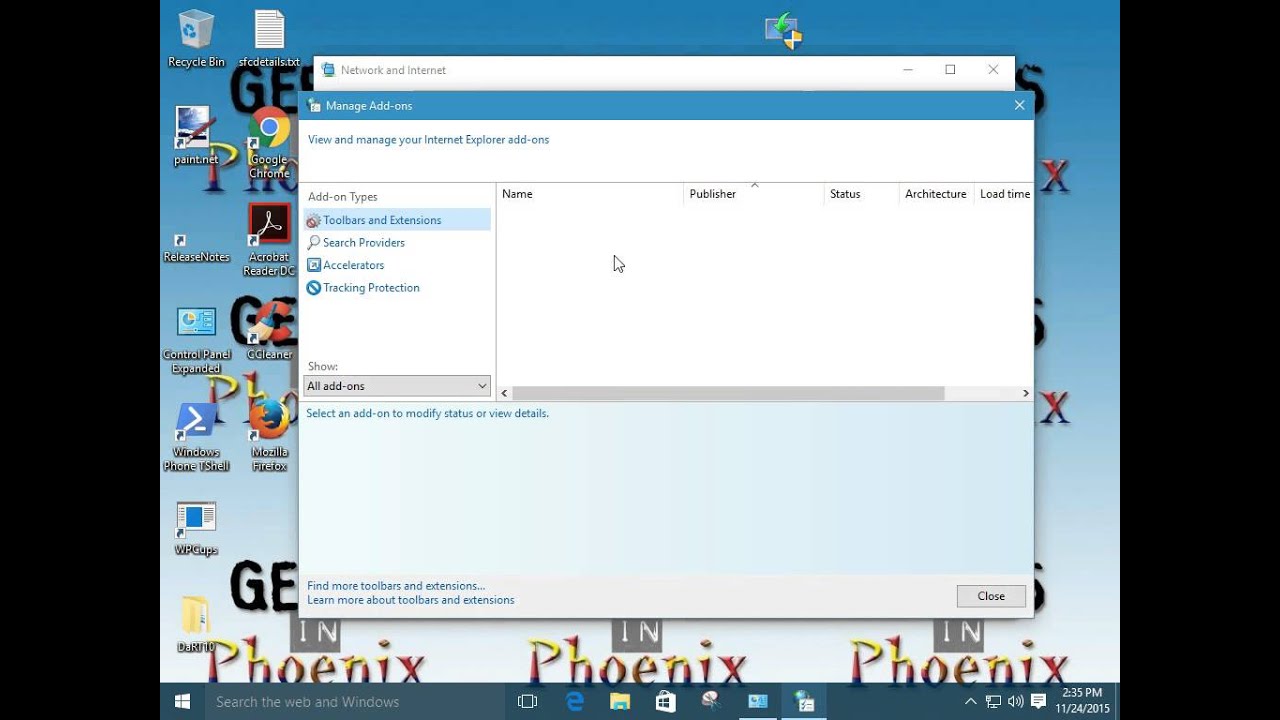The height and width of the screenshot is (720, 1280).
Task: Select the Mozilla Firefox desktop shortcut
Action: (269, 435)
